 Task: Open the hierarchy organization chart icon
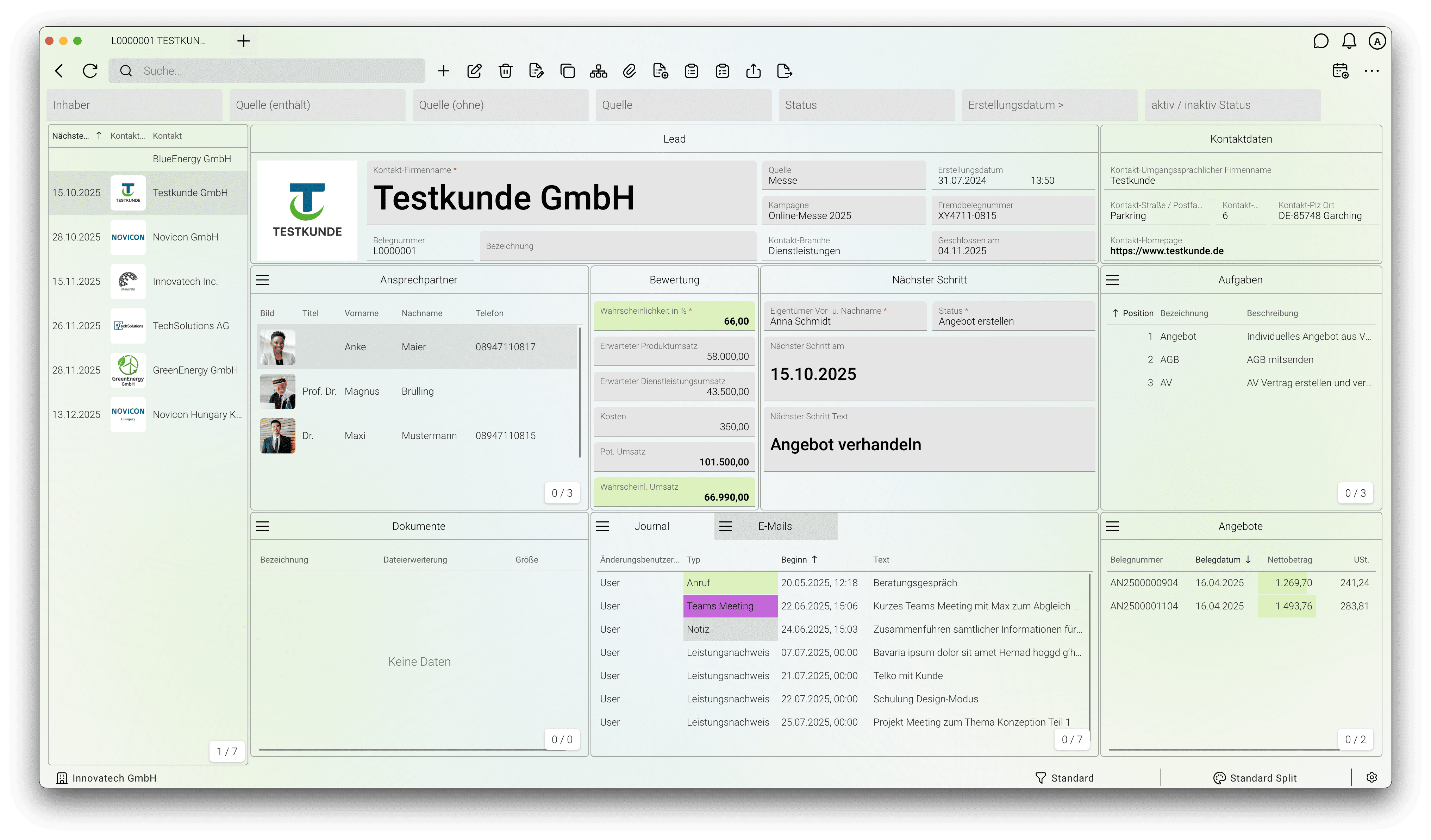click(x=598, y=71)
